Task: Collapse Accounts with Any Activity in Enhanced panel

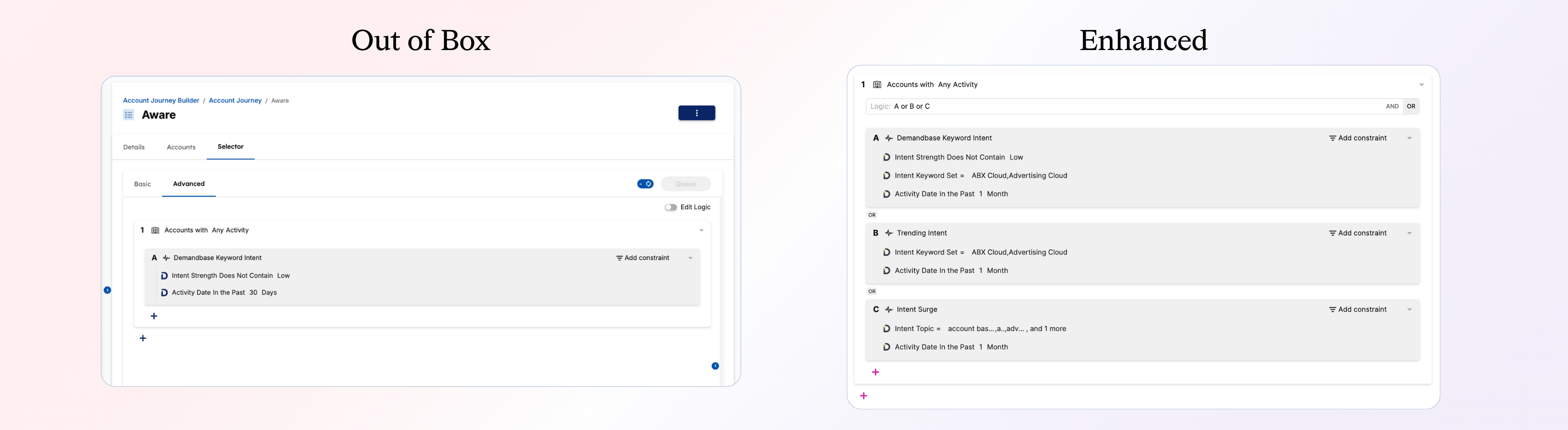Action: tap(1421, 85)
